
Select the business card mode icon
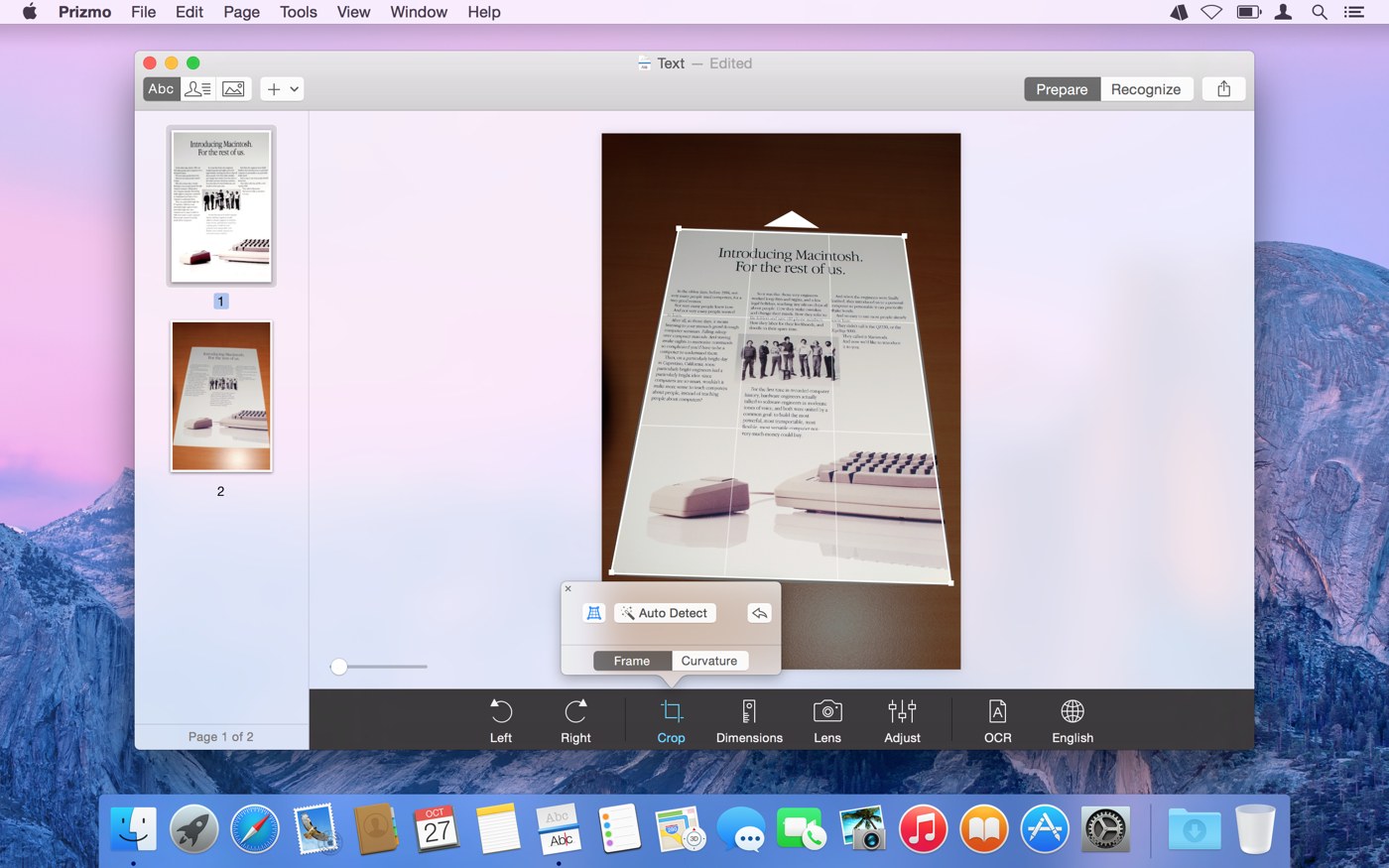coord(197,89)
